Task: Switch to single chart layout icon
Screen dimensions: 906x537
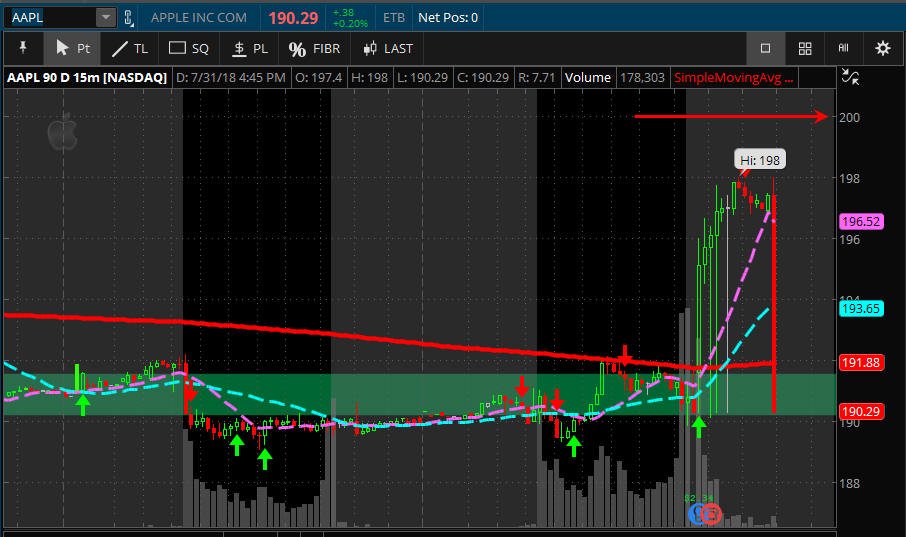Action: pos(765,48)
